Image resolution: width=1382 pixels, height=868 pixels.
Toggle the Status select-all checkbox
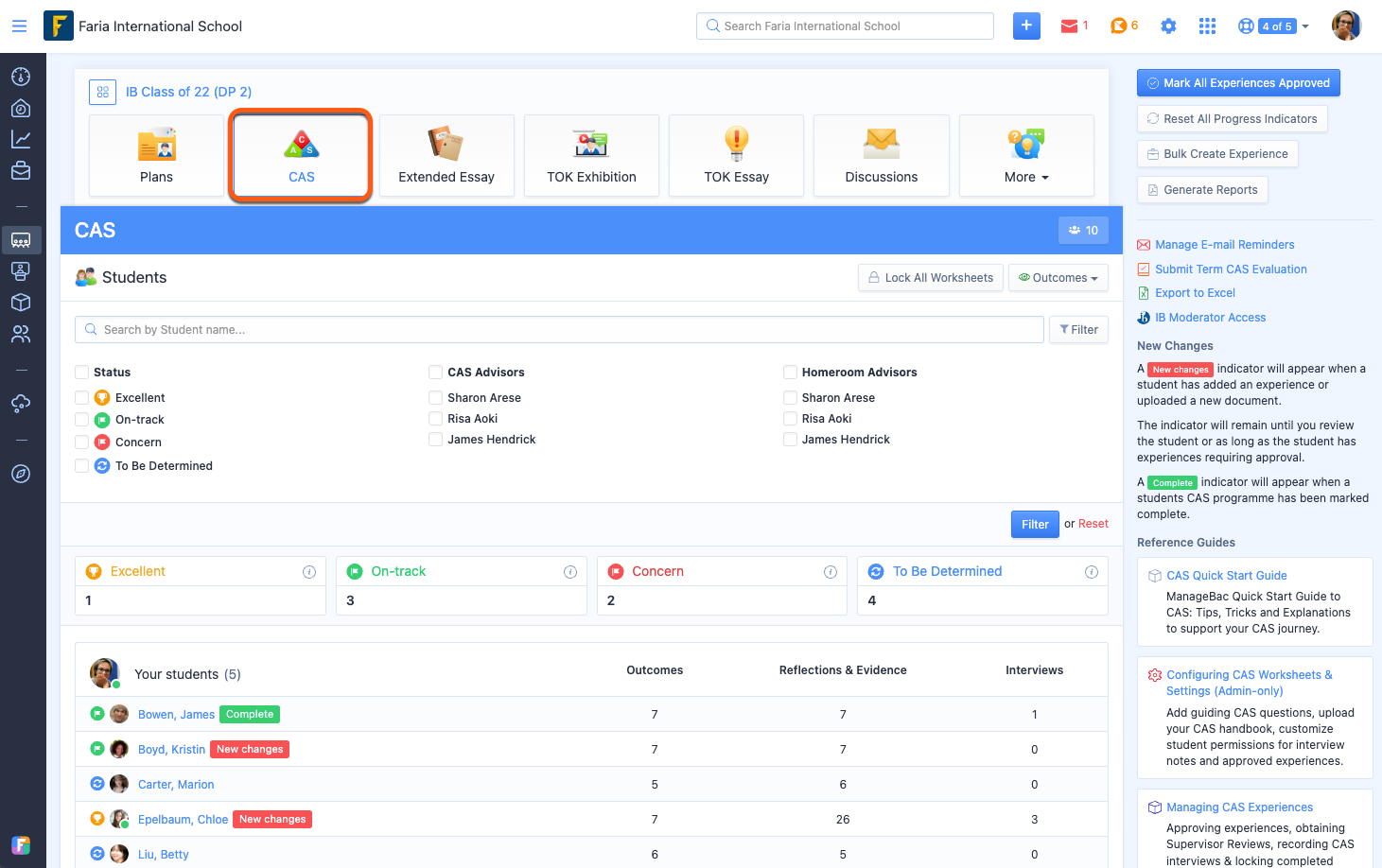pyautogui.click(x=82, y=373)
